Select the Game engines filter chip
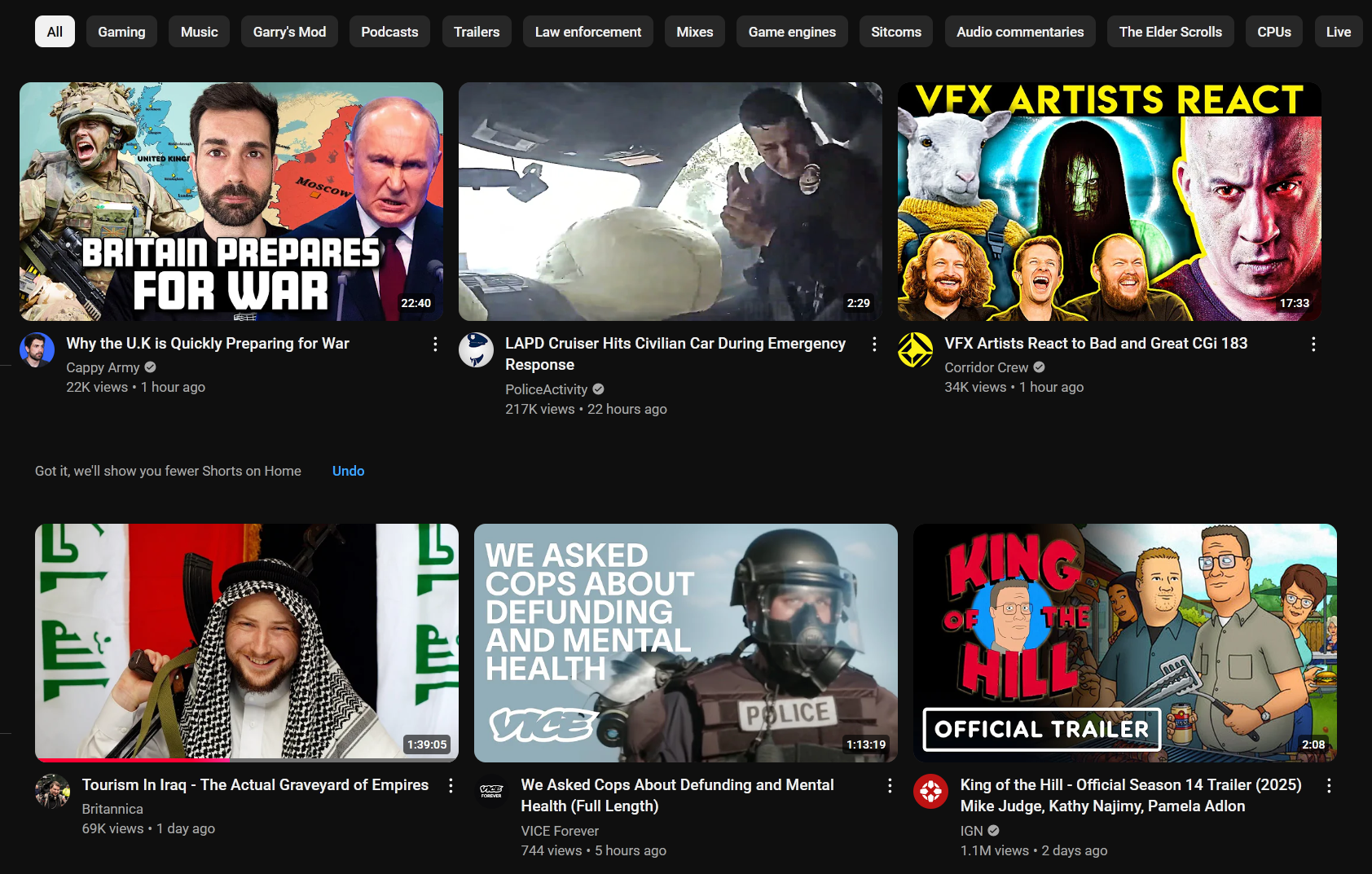Screen dimensions: 1372x874 pyautogui.click(x=792, y=32)
